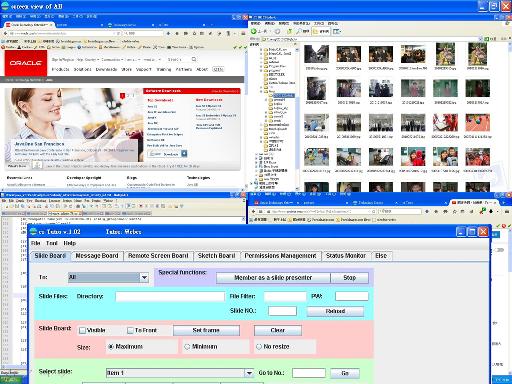Choose the No resize radio option
The height and width of the screenshot is (384, 512).
click(x=259, y=347)
